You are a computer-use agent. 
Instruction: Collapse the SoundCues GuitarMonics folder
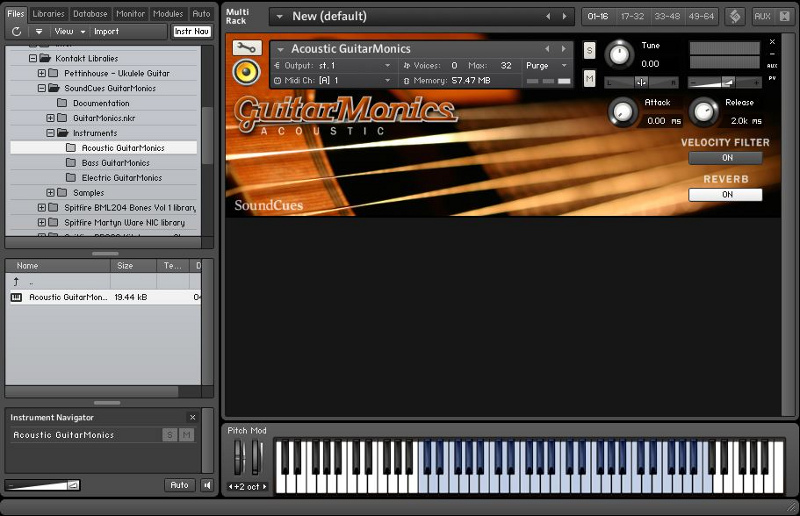[42, 88]
